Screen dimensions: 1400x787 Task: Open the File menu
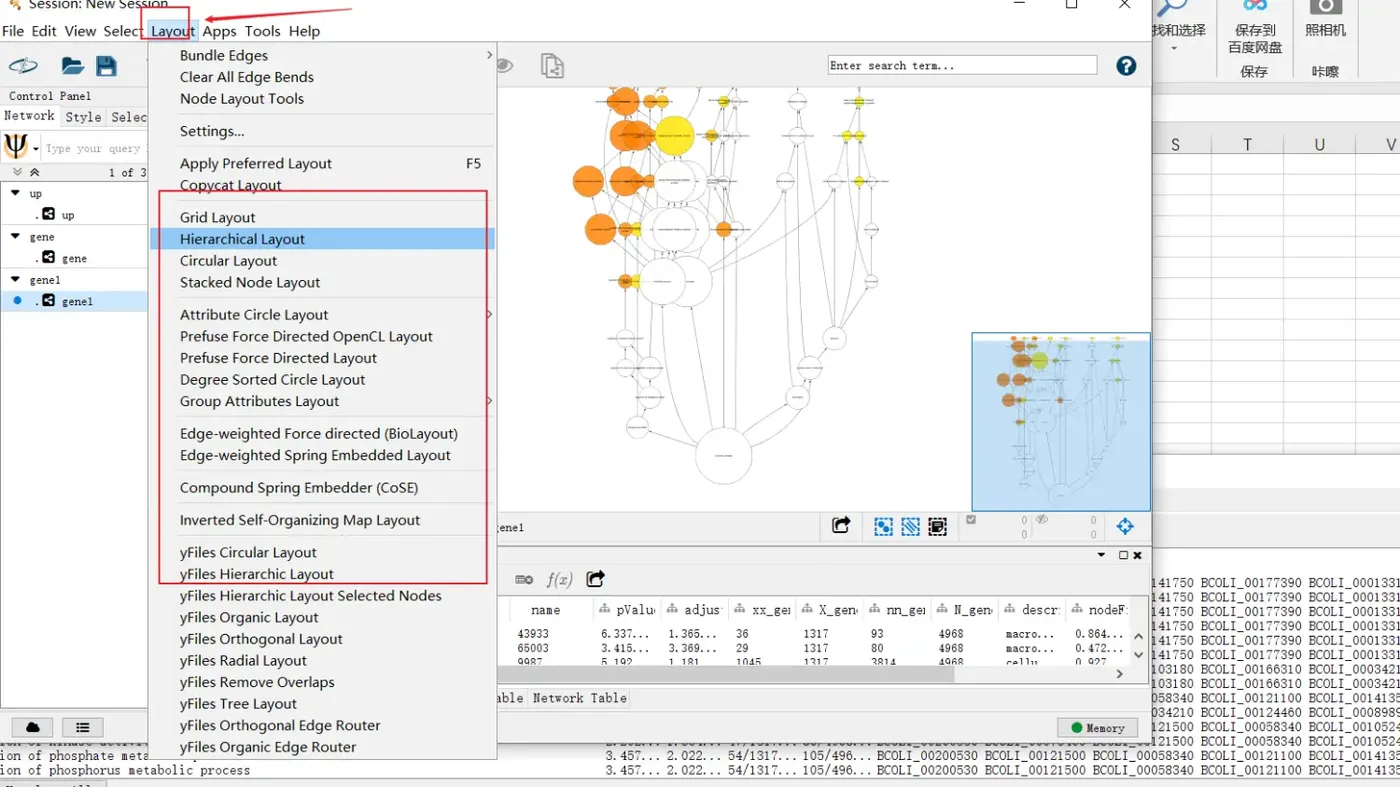click(x=13, y=31)
